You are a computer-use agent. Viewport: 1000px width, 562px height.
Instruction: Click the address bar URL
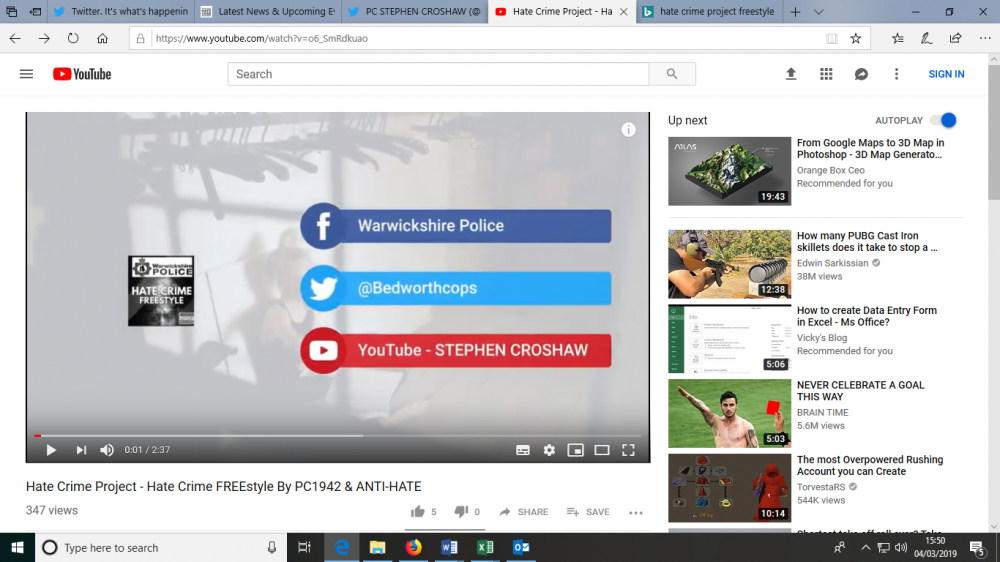(x=261, y=38)
